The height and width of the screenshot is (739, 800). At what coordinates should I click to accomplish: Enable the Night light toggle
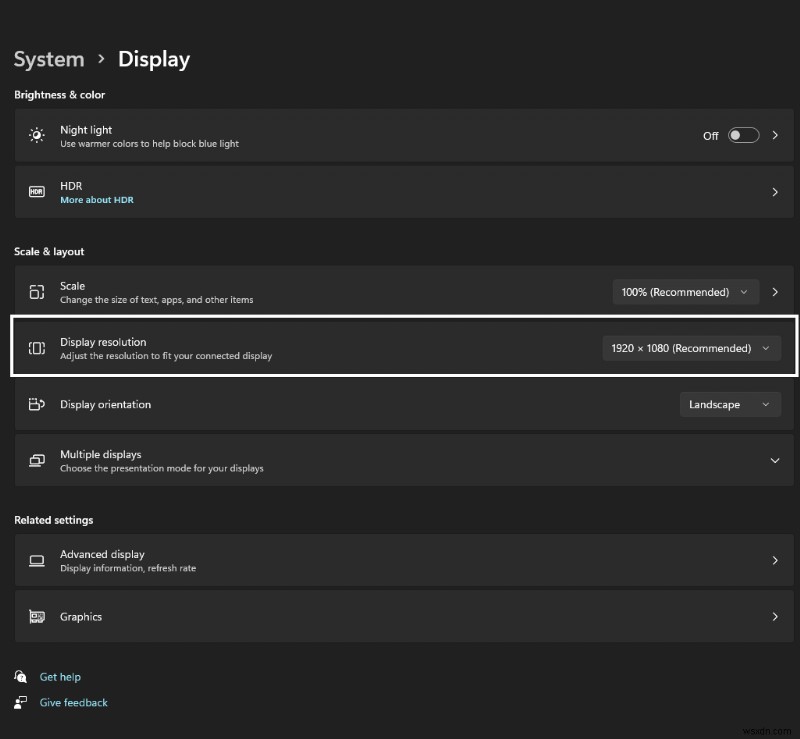pos(744,135)
